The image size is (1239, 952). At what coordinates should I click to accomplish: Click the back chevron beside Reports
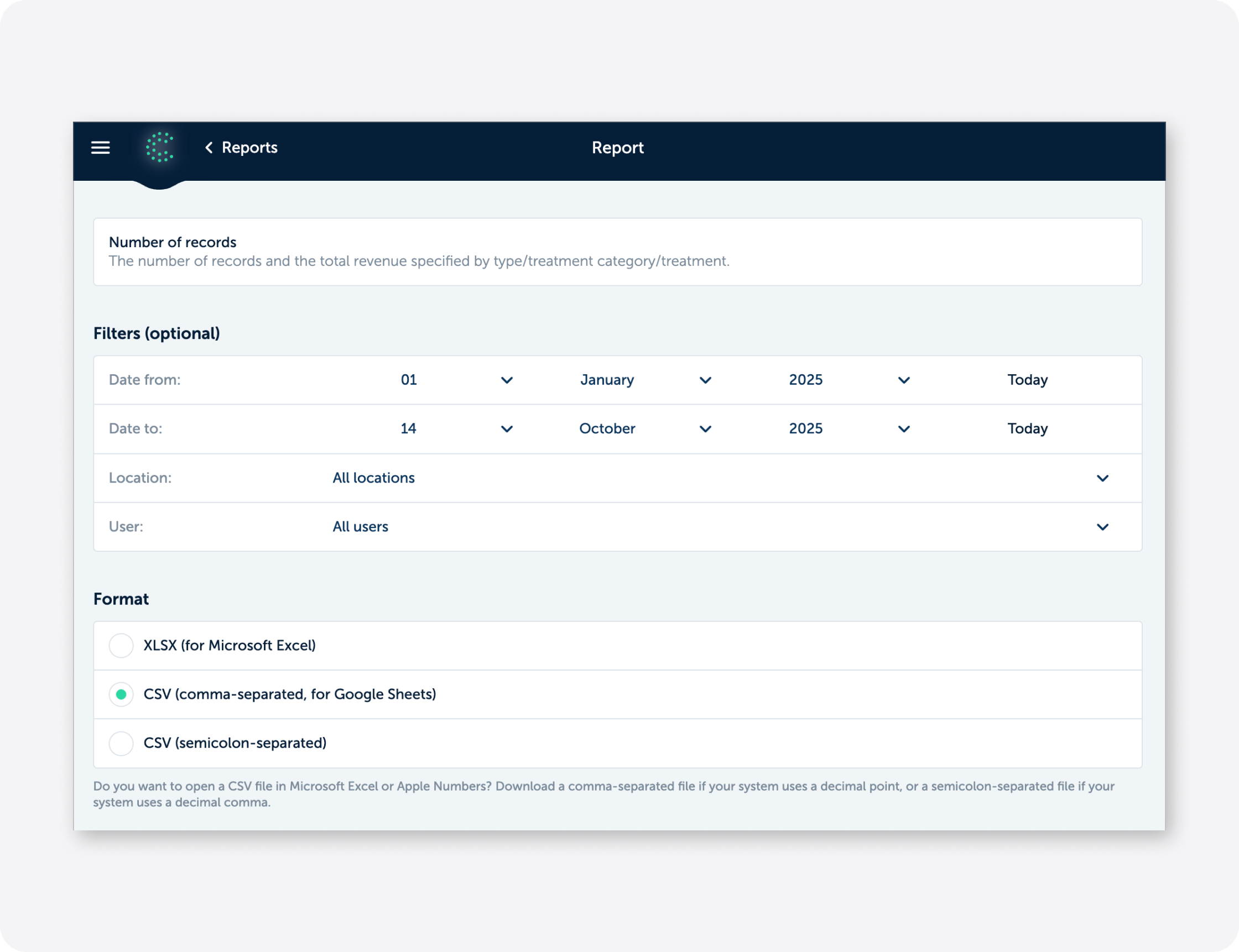(209, 148)
